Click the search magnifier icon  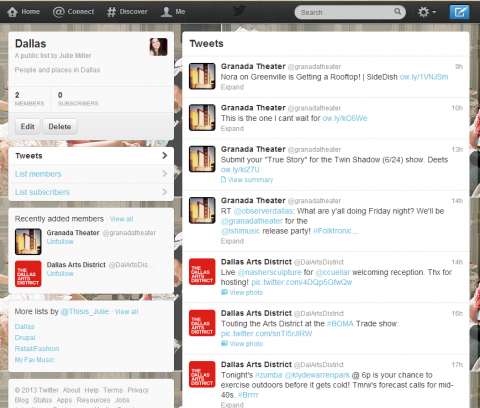coord(397,12)
